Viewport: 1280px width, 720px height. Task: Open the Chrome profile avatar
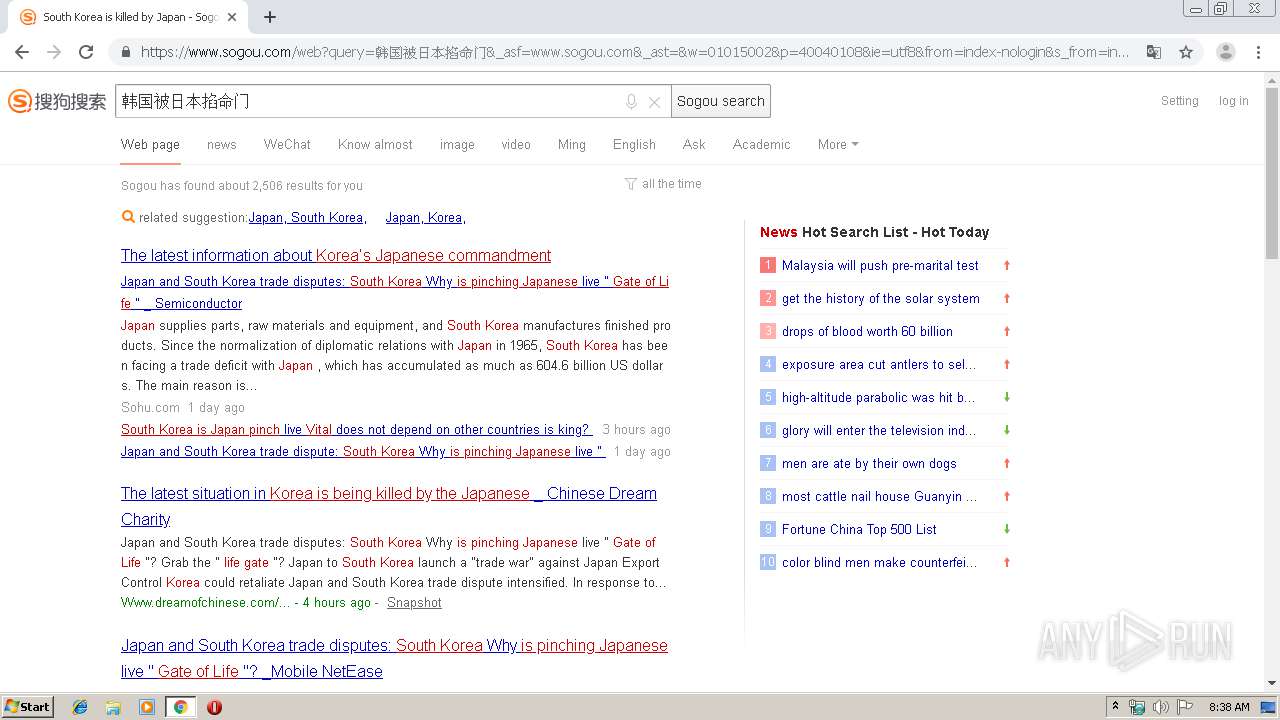(x=1225, y=52)
